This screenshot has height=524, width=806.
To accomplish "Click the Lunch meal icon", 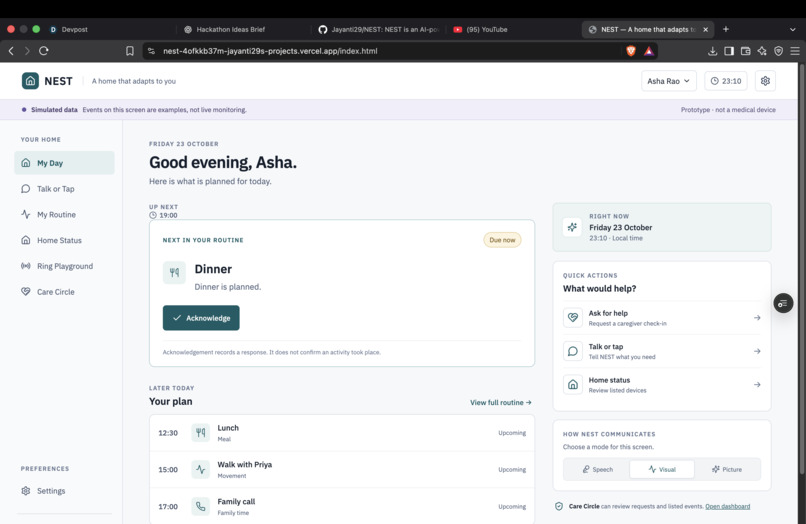I will (200, 432).
